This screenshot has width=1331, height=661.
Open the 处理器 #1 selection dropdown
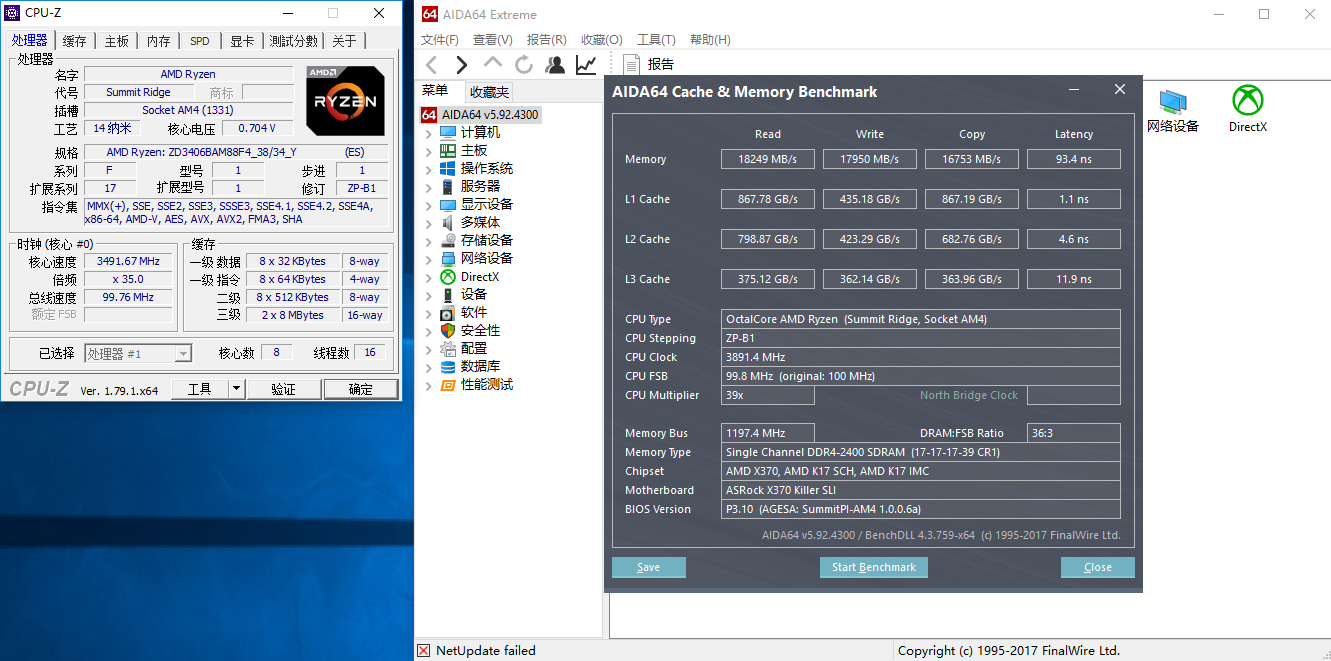click(x=183, y=353)
